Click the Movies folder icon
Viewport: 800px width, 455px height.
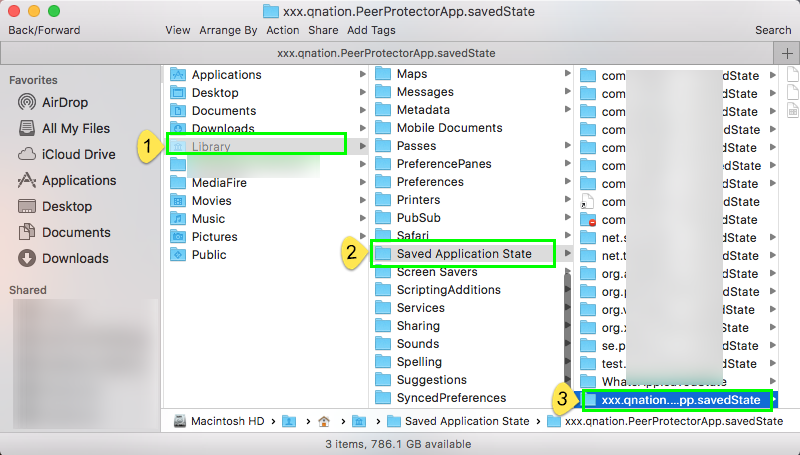point(178,201)
